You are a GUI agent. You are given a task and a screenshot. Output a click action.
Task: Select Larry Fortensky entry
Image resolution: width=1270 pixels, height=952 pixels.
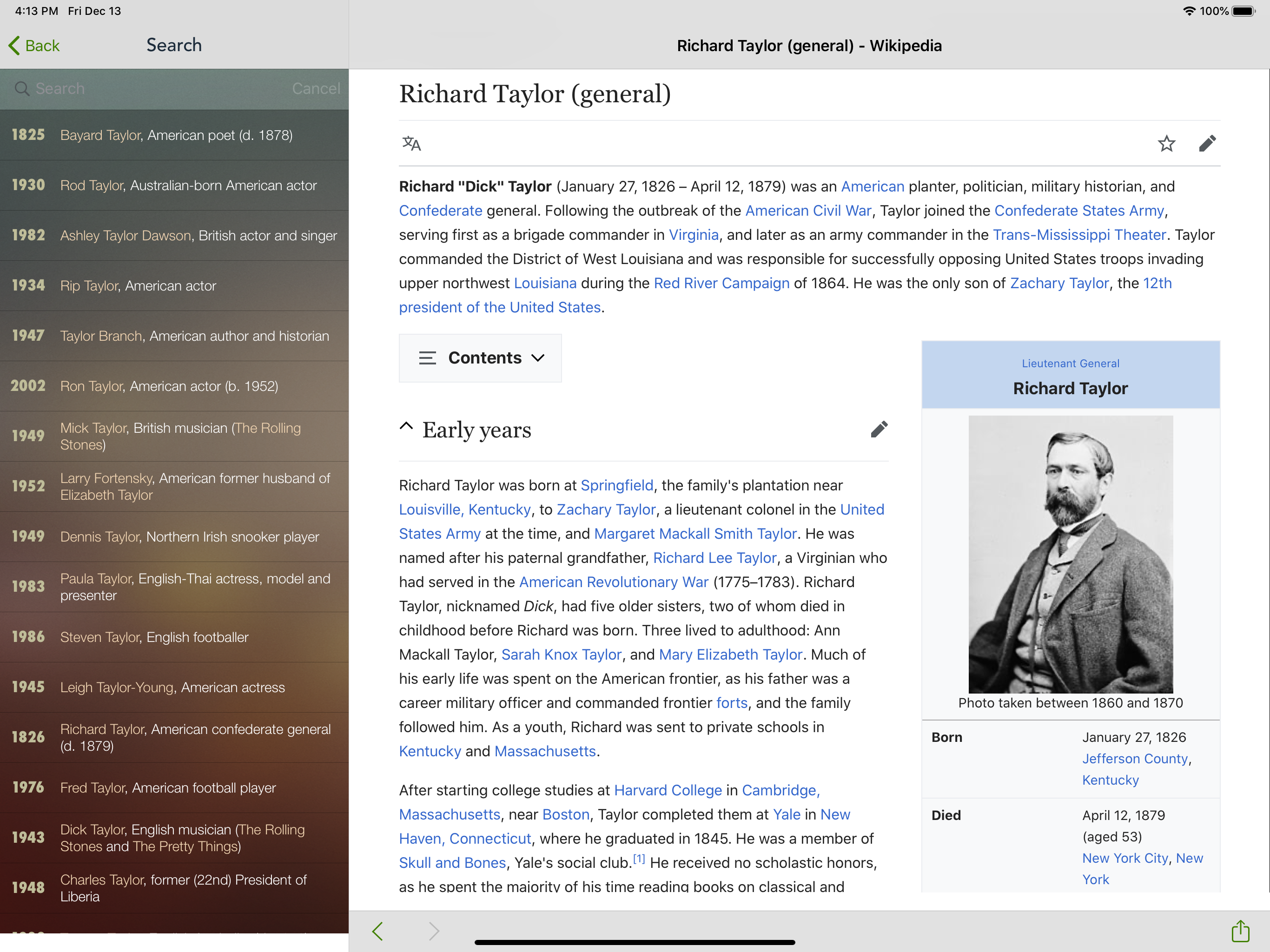pos(174,486)
